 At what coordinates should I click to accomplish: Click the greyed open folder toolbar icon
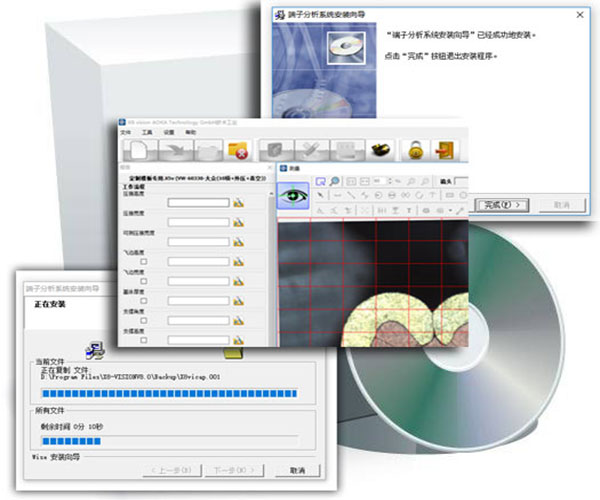coord(209,150)
